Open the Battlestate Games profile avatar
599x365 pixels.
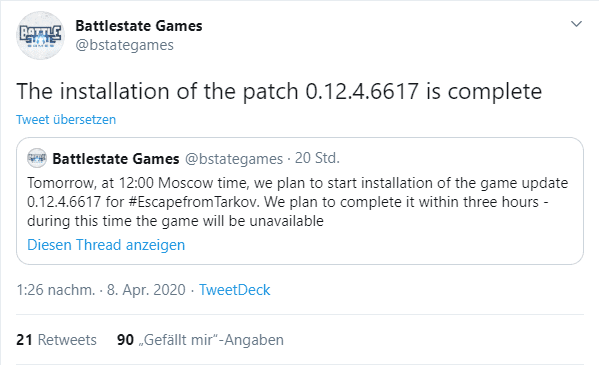pos(40,35)
